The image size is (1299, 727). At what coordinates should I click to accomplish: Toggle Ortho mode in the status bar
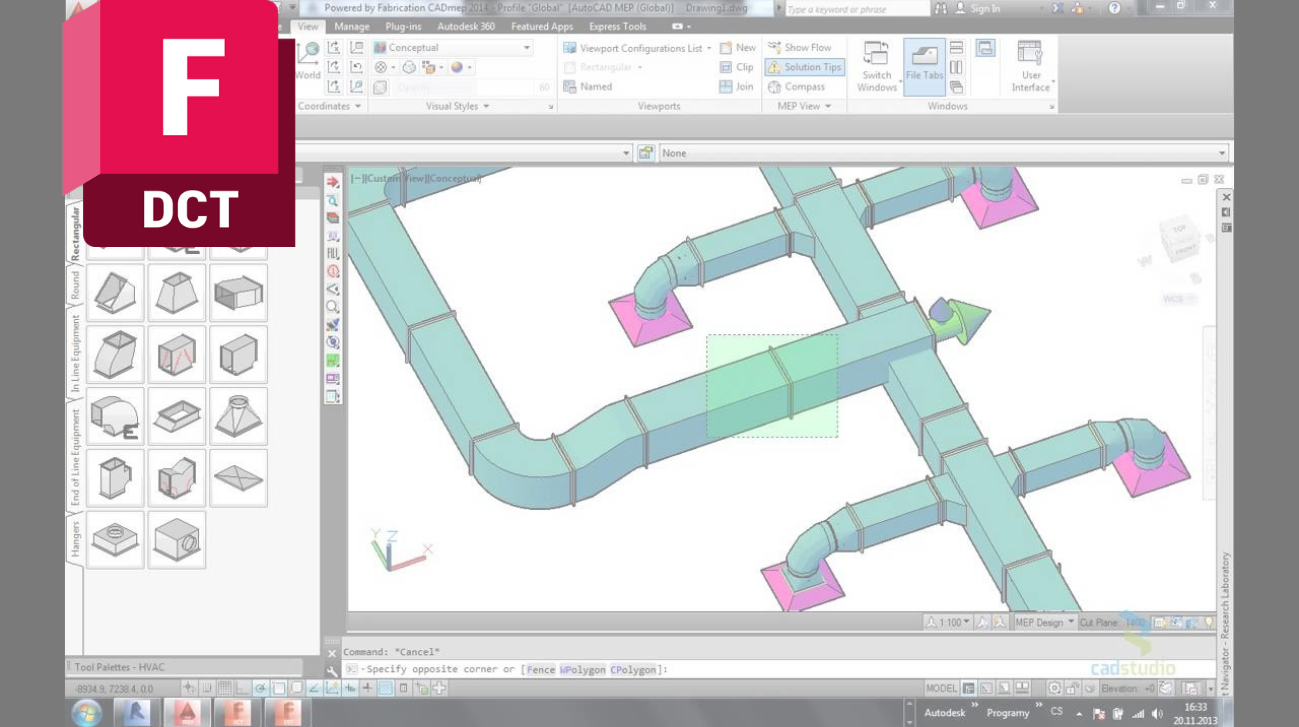coord(242,688)
